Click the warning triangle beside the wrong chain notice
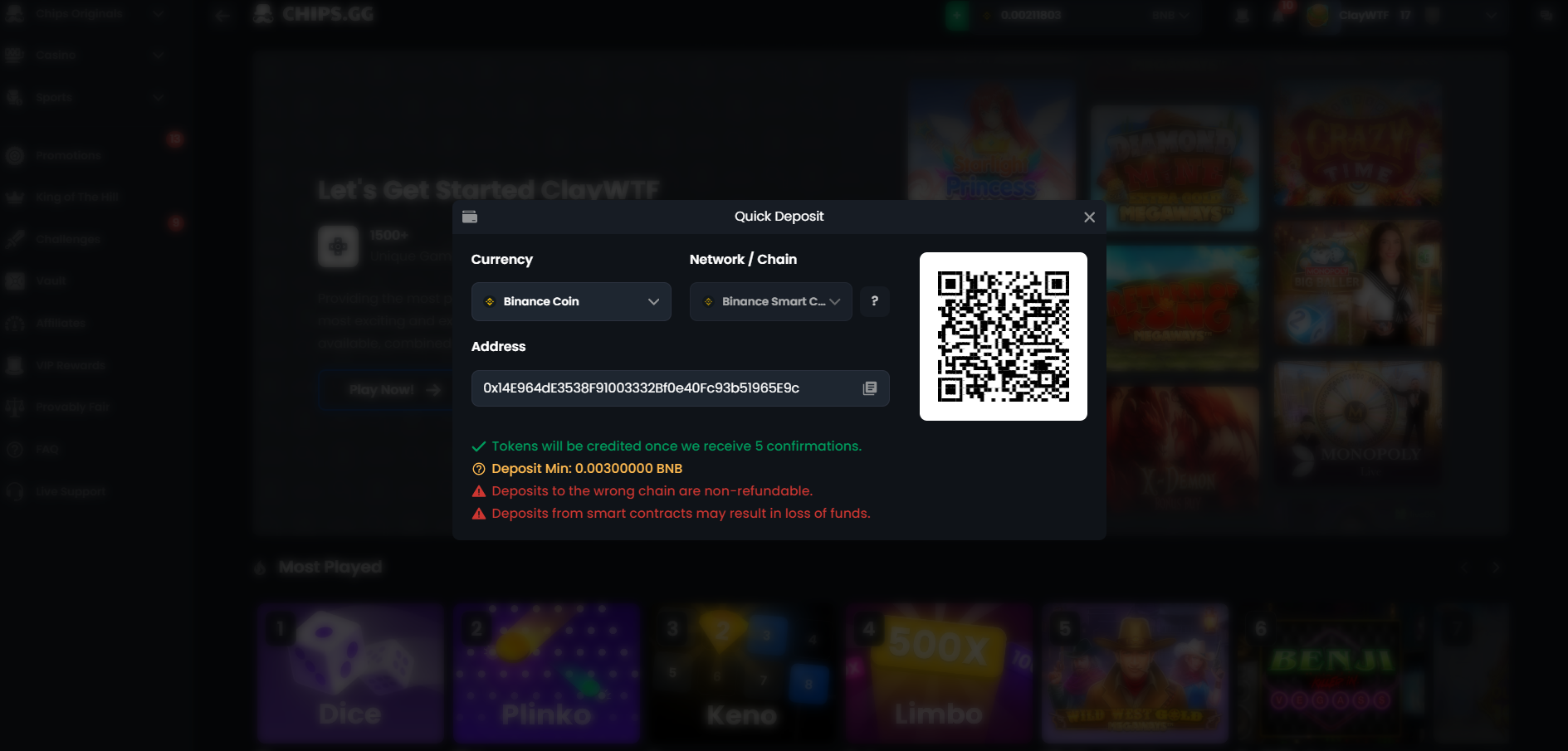The height and width of the screenshot is (751, 1568). point(479,491)
